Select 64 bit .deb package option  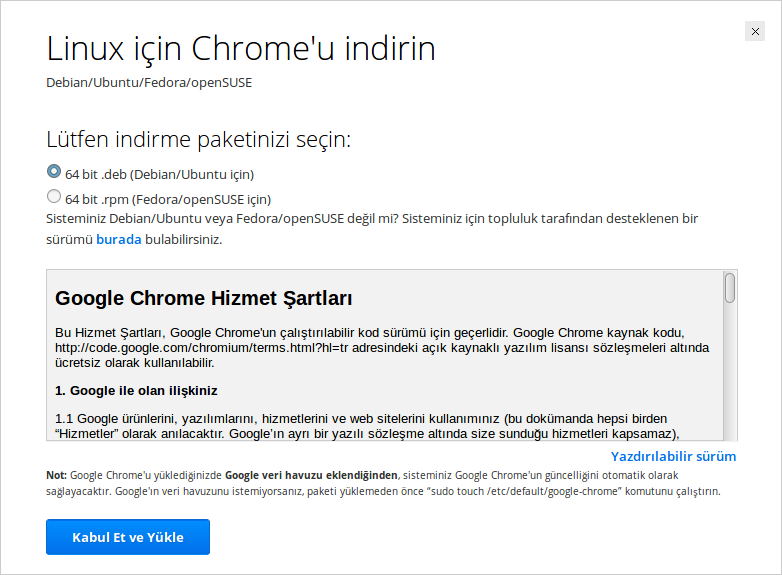point(54,172)
